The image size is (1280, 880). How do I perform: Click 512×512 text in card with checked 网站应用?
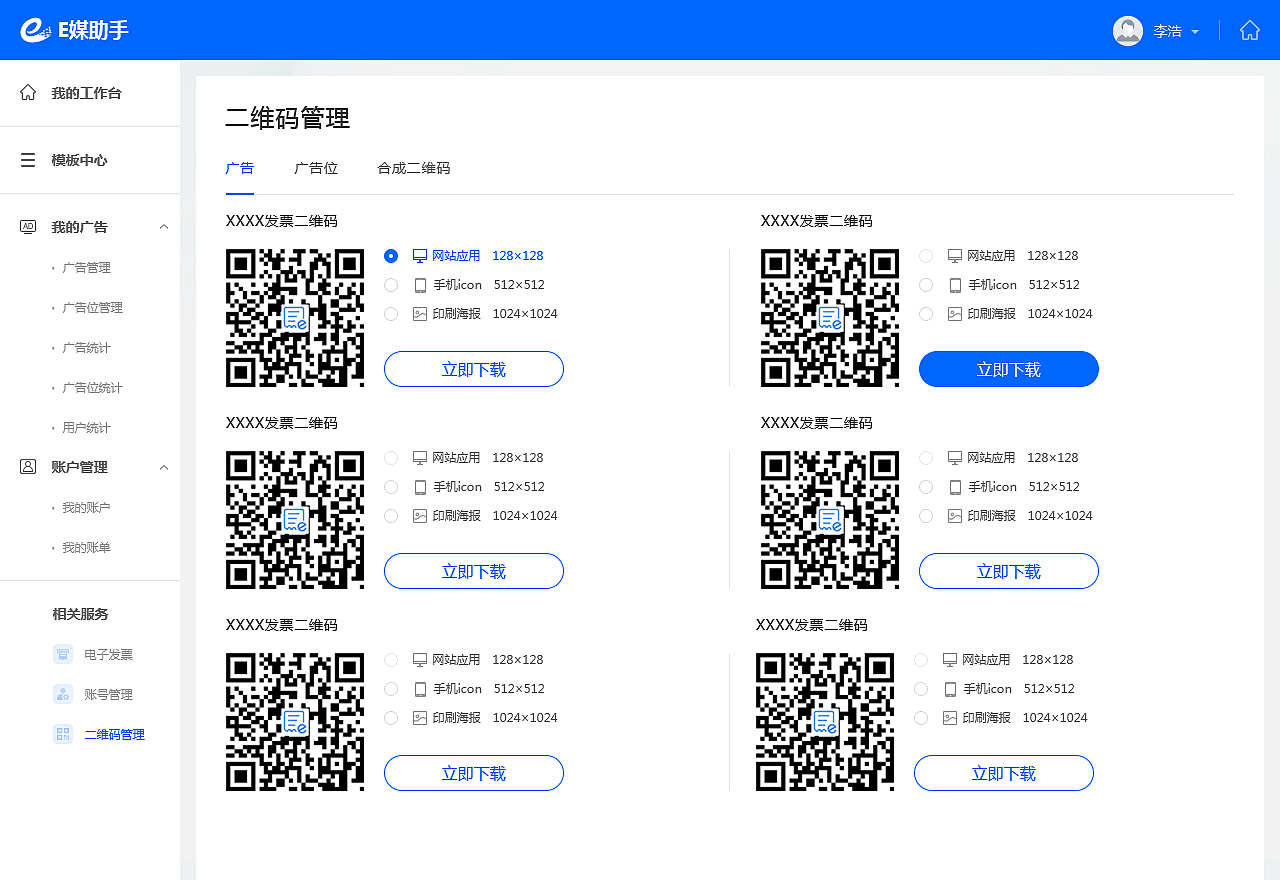tap(519, 285)
